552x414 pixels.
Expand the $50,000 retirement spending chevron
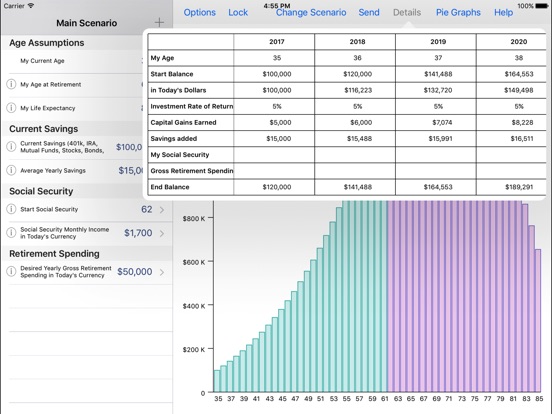tap(162, 272)
